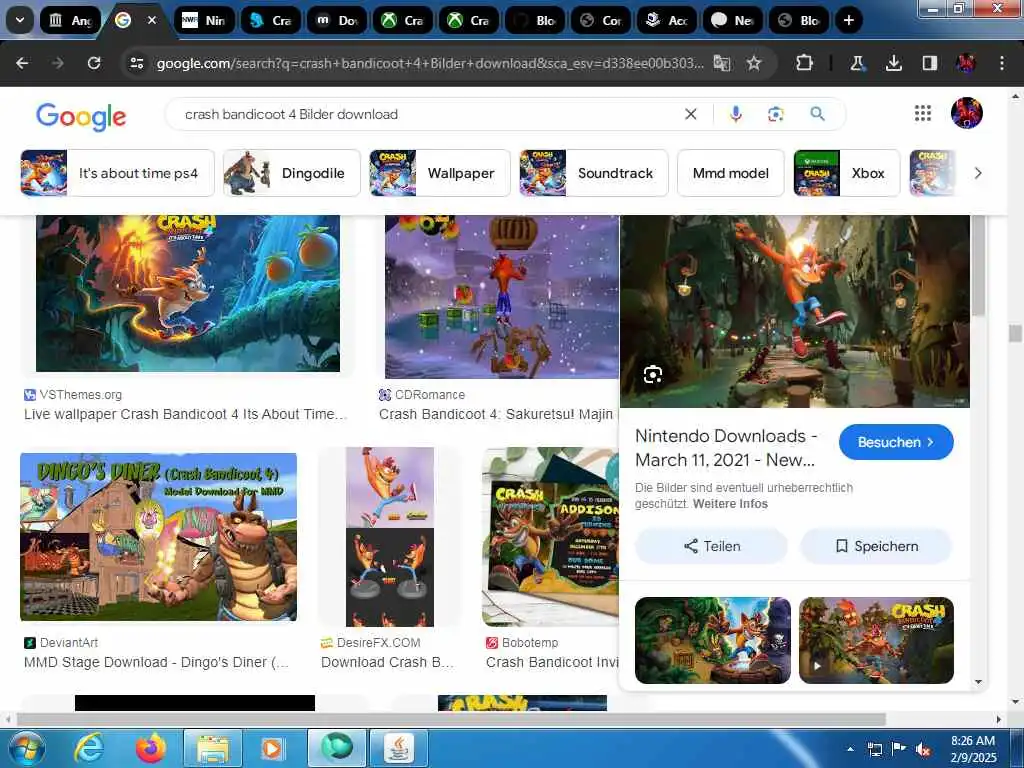Open extensions puzzle icon
The image size is (1024, 768).
pos(805,63)
